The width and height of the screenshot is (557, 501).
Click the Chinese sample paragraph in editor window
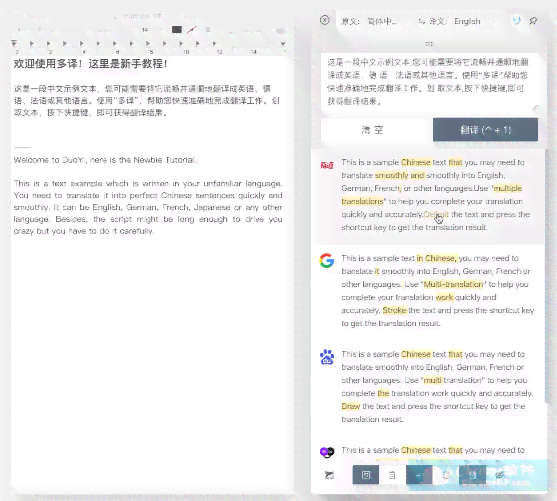pyautogui.click(x=147, y=101)
